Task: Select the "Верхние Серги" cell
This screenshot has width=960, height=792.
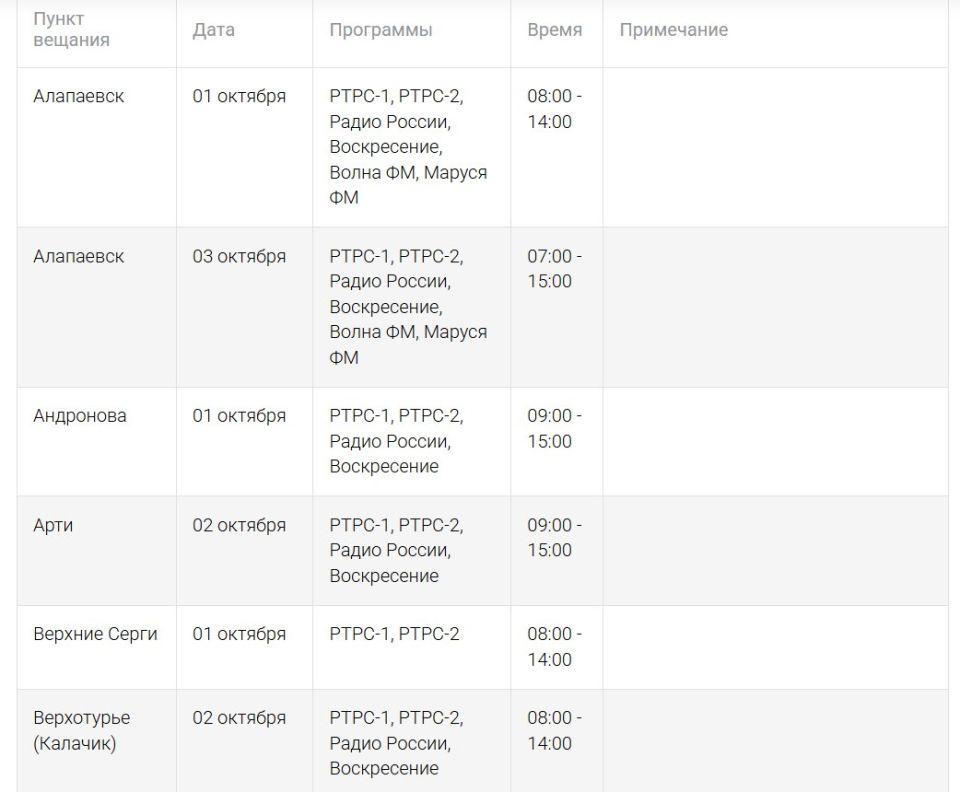Action: [x=95, y=634]
